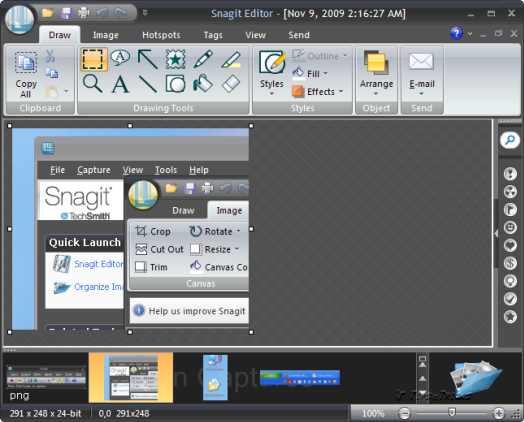The width and height of the screenshot is (524, 422).
Task: Switch to the View tab
Action: 255,35
